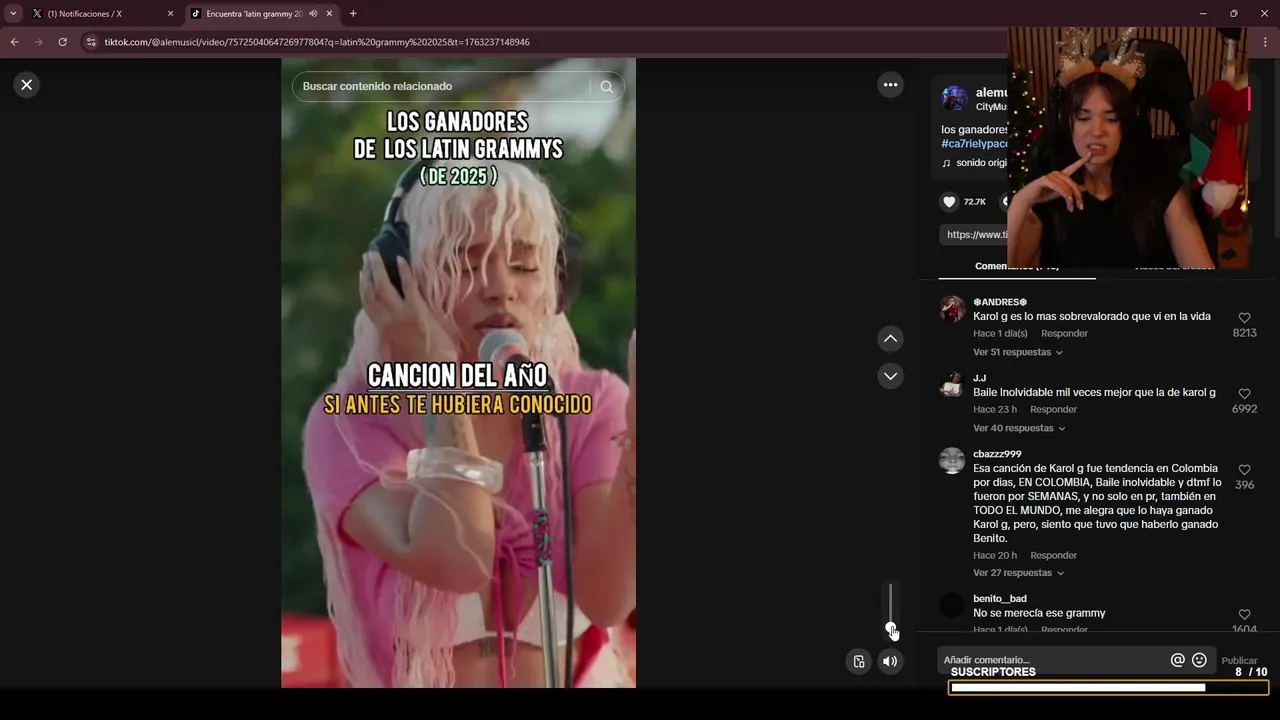The image size is (1280, 720).
Task: Toggle auto-scroll button beside speaker
Action: pyautogui.click(x=858, y=661)
